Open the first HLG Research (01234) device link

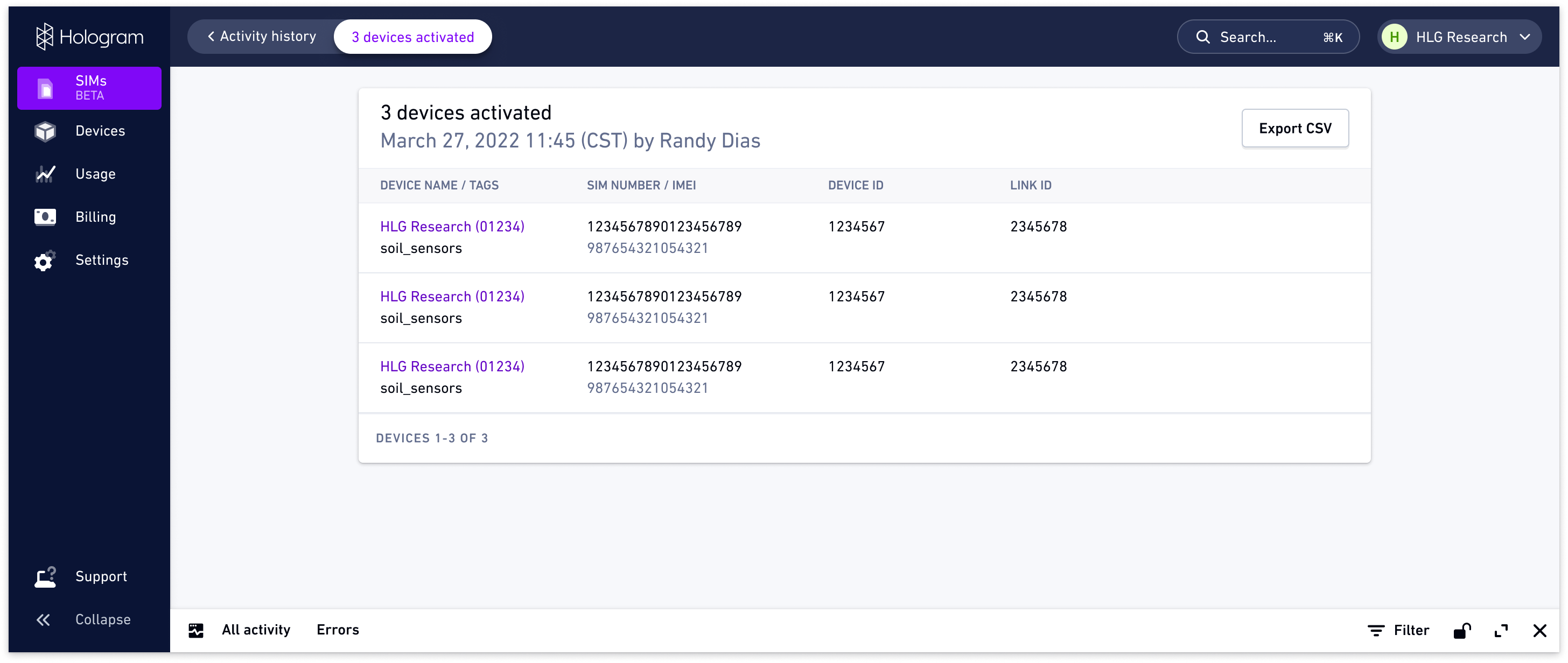452,225
